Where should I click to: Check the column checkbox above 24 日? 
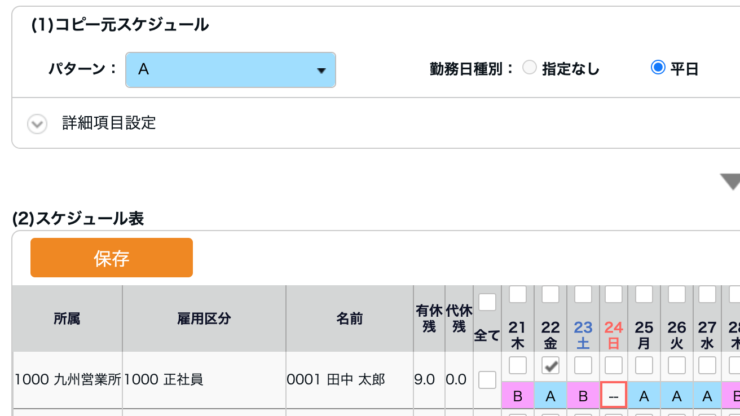[x=614, y=294]
